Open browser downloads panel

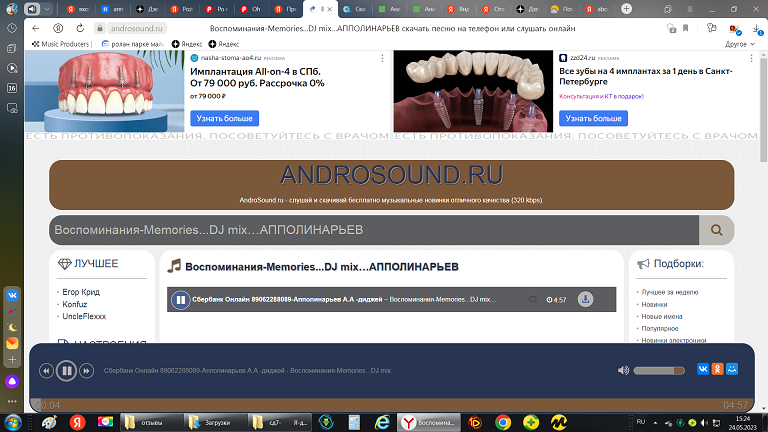(x=757, y=29)
